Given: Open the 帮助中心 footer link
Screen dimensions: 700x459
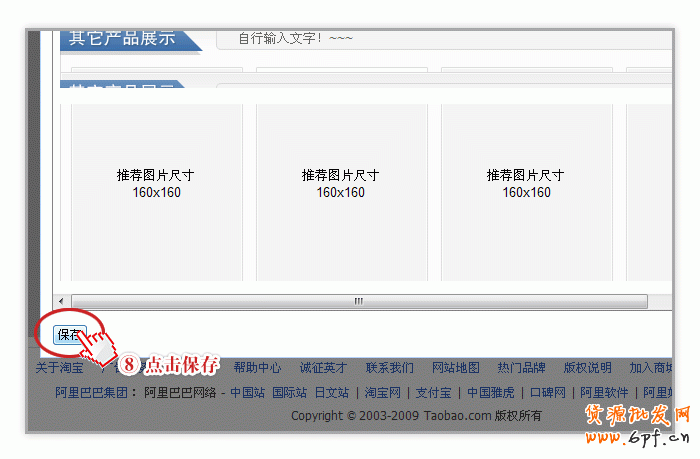Looking at the screenshot, I should (x=257, y=368).
